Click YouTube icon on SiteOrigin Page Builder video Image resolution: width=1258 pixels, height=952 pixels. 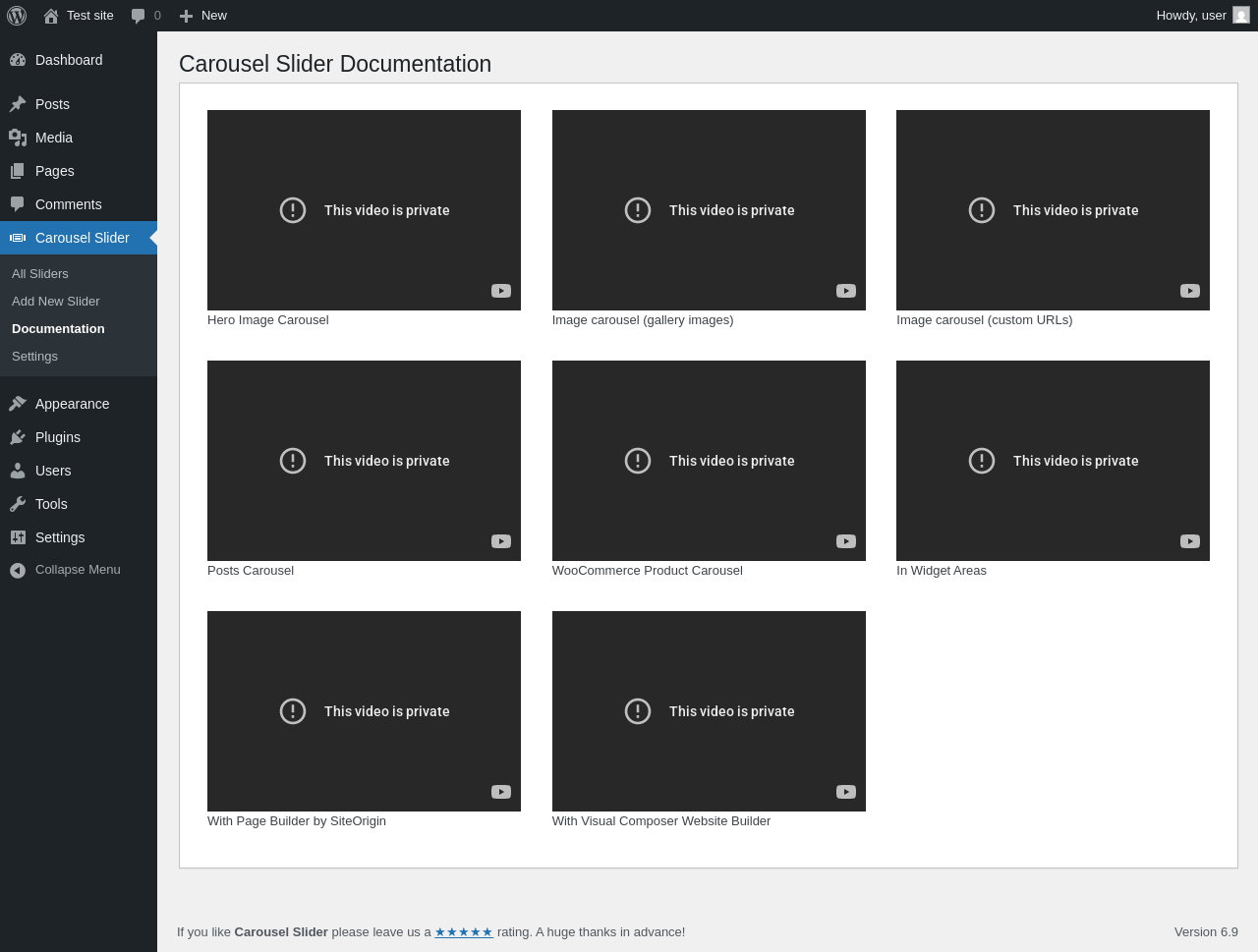point(501,792)
